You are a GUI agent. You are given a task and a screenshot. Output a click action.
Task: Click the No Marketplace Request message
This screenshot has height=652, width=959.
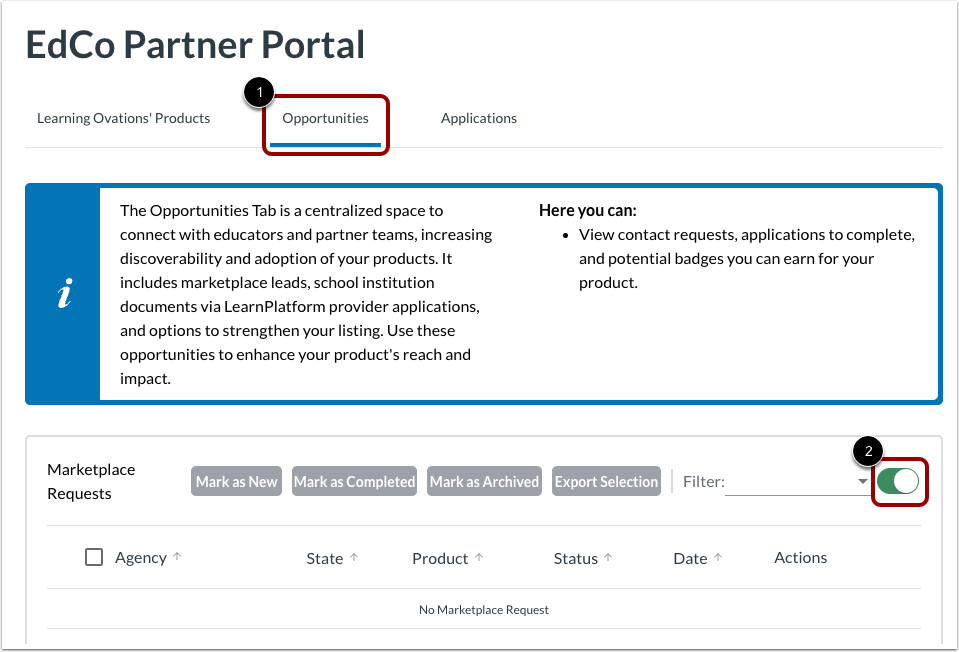tap(484, 610)
